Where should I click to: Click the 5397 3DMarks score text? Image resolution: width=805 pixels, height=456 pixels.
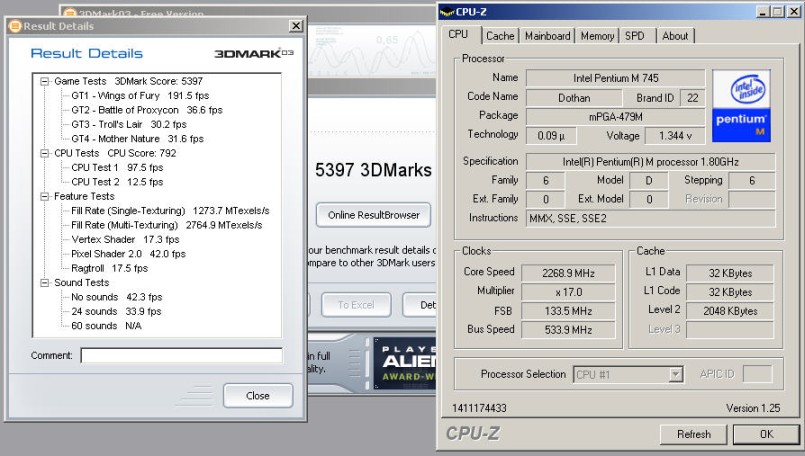pos(373,170)
